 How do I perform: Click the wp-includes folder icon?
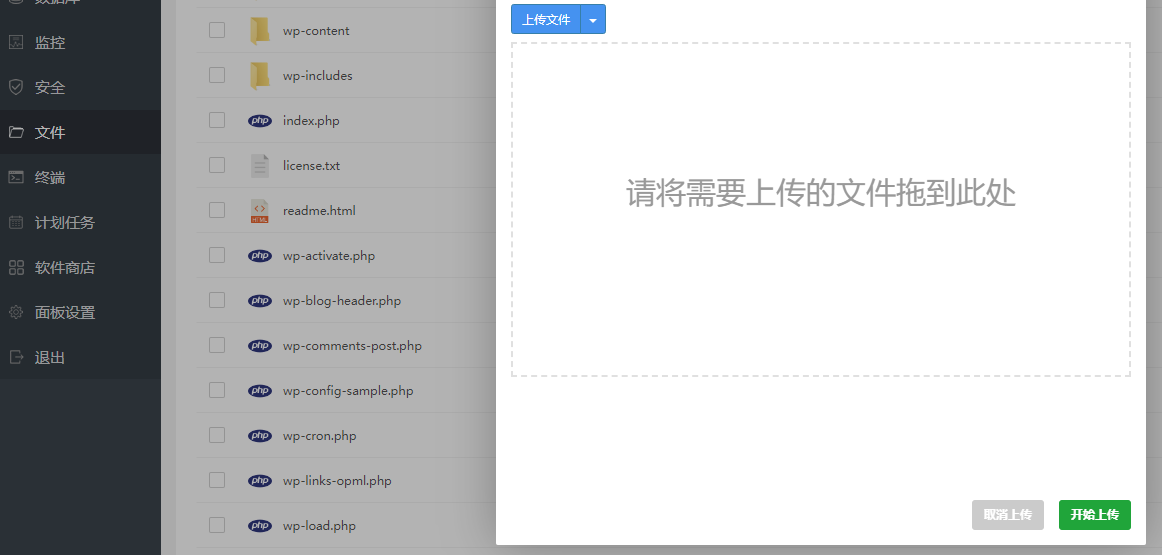(x=260, y=76)
